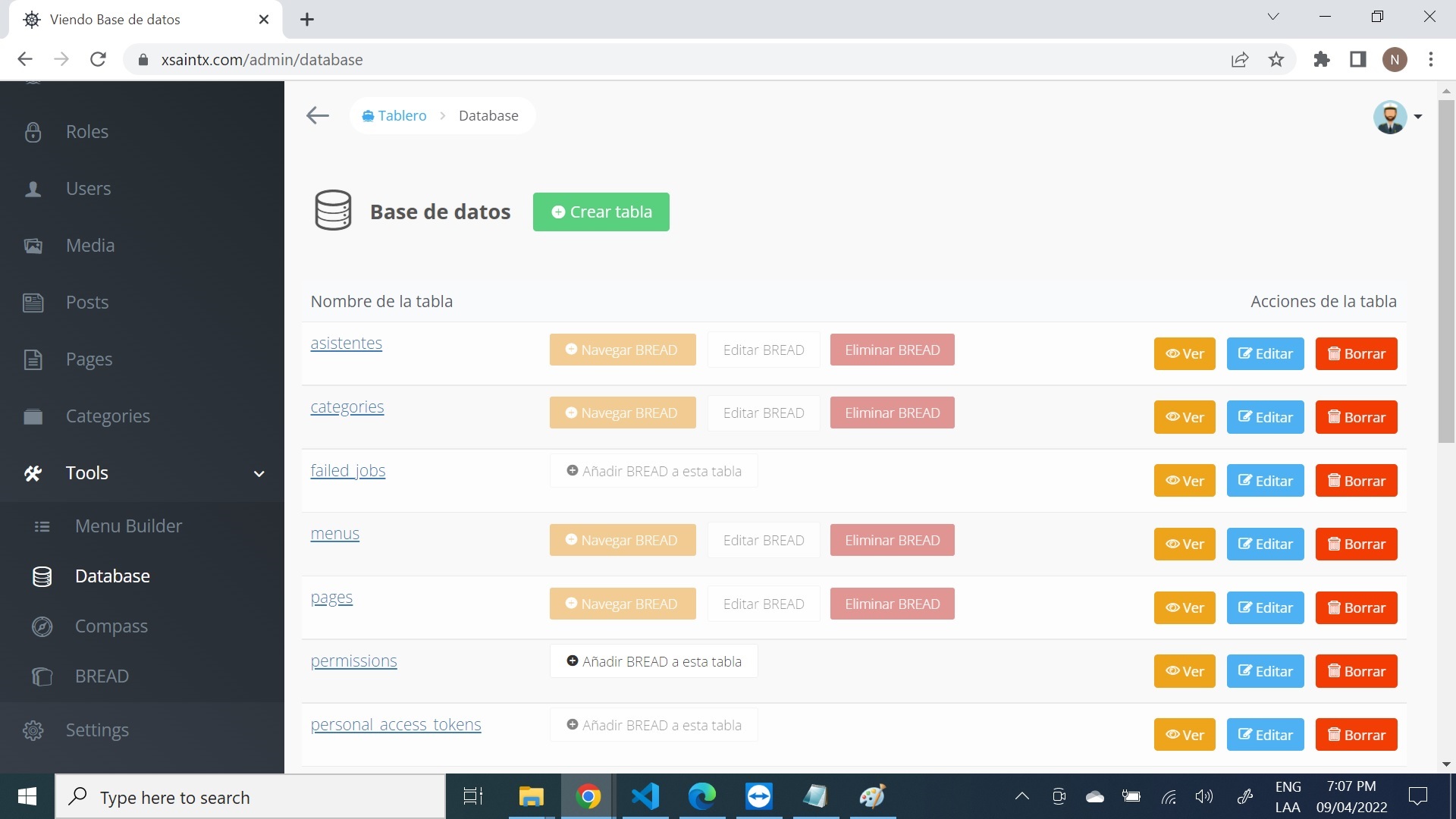Open the Posts sidebar menu item
Viewport: 1456px width, 819px height.
86,303
